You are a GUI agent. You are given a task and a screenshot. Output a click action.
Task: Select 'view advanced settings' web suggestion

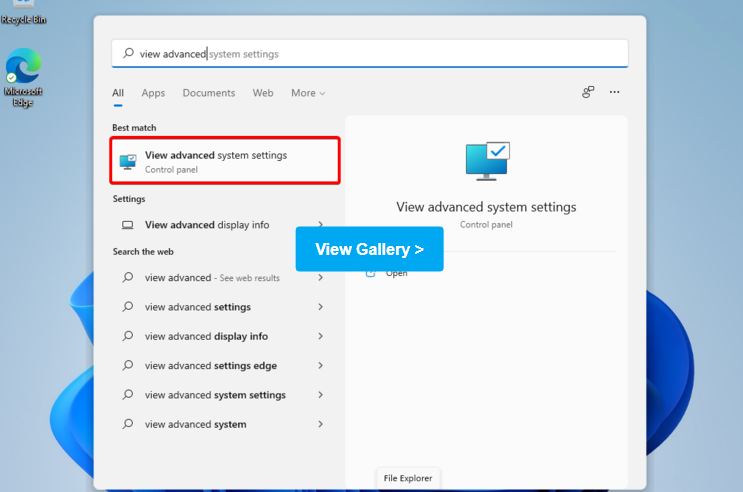coord(198,307)
